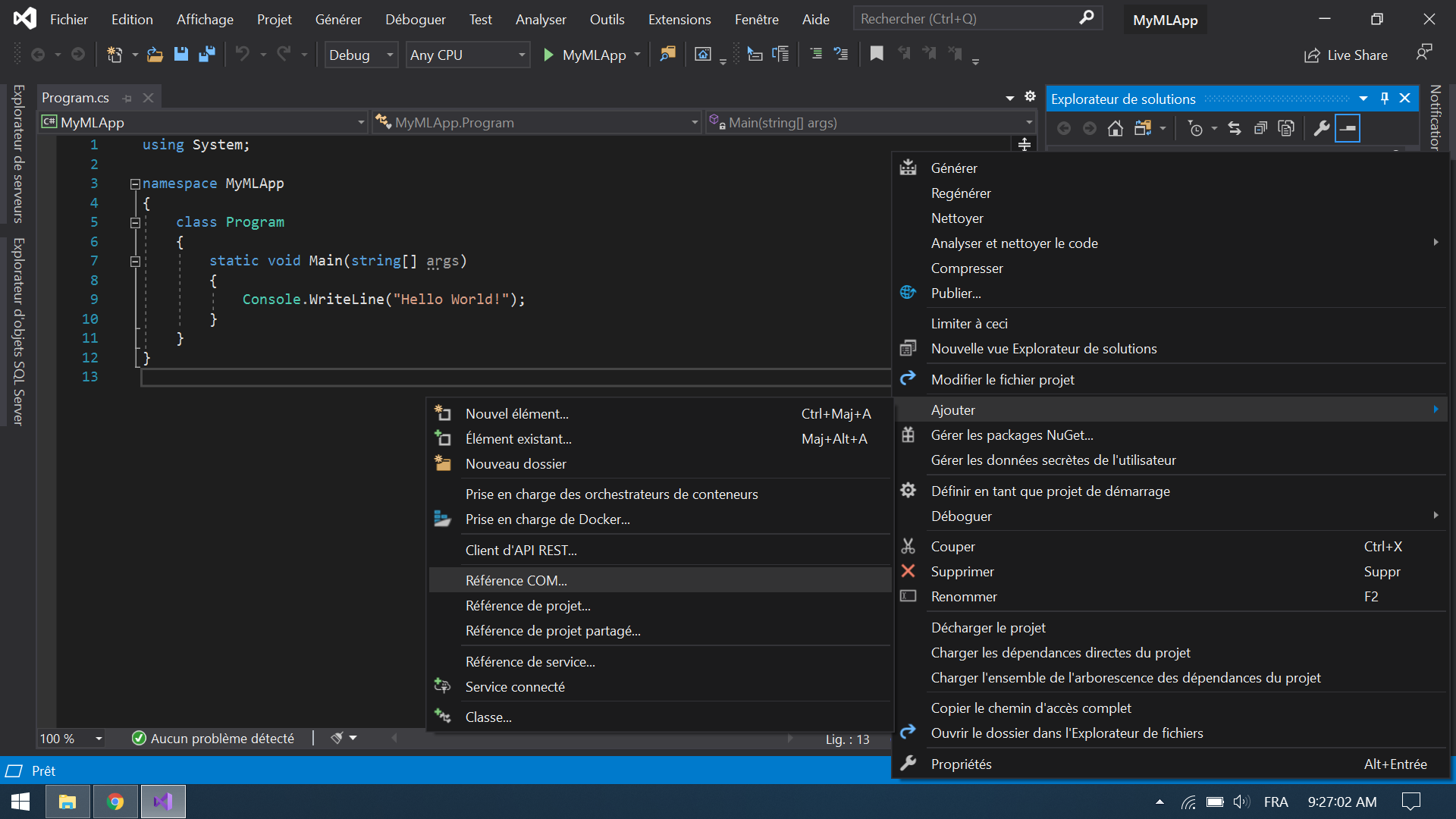The height and width of the screenshot is (819, 1456).
Task: Collapse the namespace MyMLApp code region
Action: [x=134, y=183]
